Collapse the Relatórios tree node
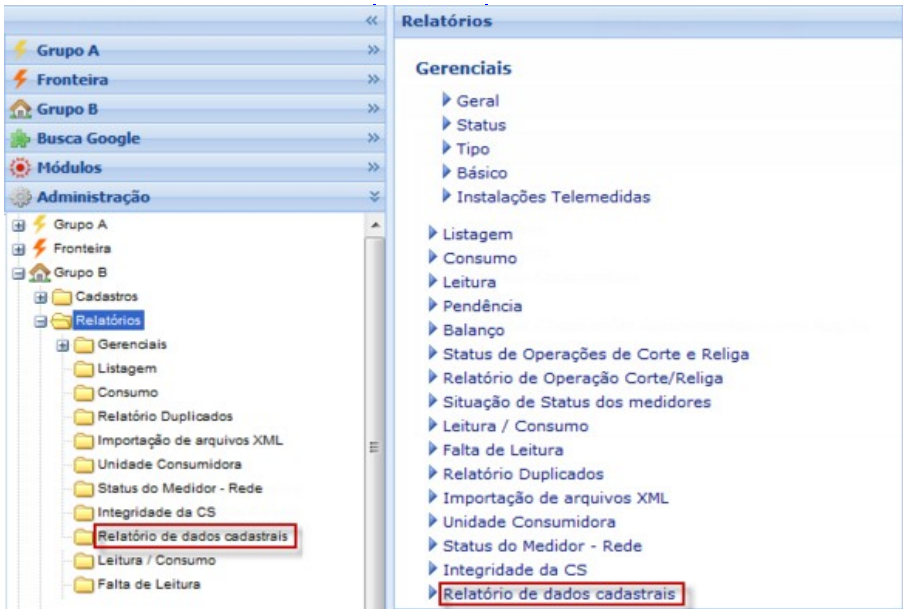 [x=41, y=321]
